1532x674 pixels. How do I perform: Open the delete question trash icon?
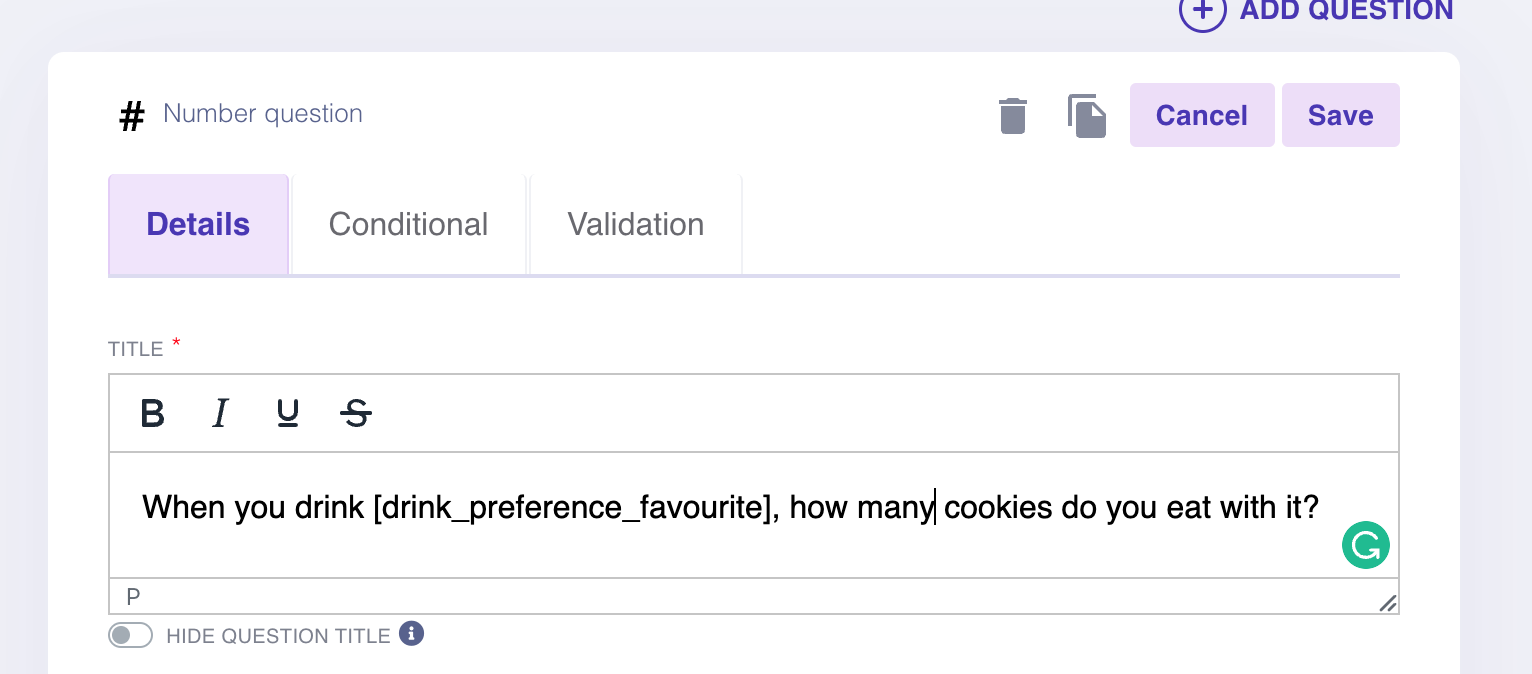pyautogui.click(x=1012, y=115)
